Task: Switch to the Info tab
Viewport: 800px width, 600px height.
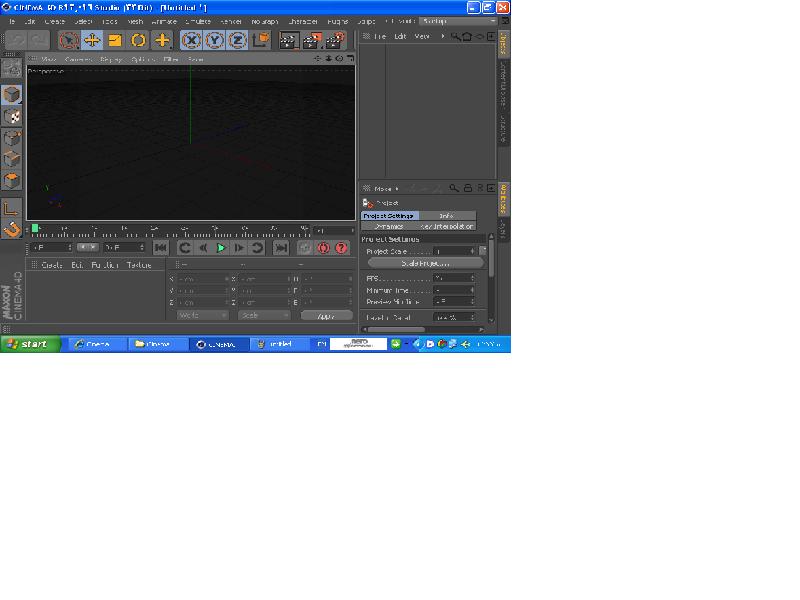Action: tap(447, 216)
